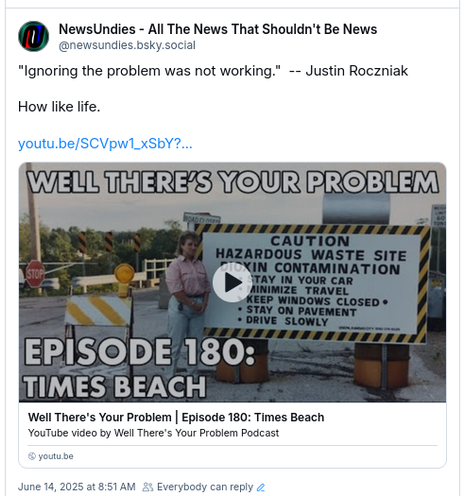Play the embedded YouTube video
This screenshot has width=465, height=496.
pos(232,282)
